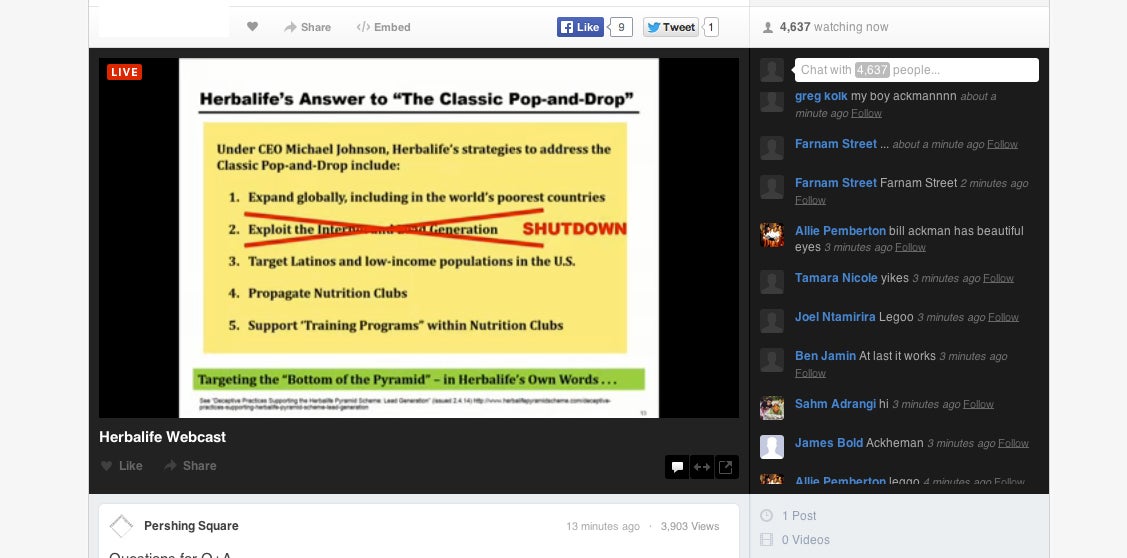The height and width of the screenshot is (558, 1127).
Task: Click the tweet count 1
Action: 711,27
